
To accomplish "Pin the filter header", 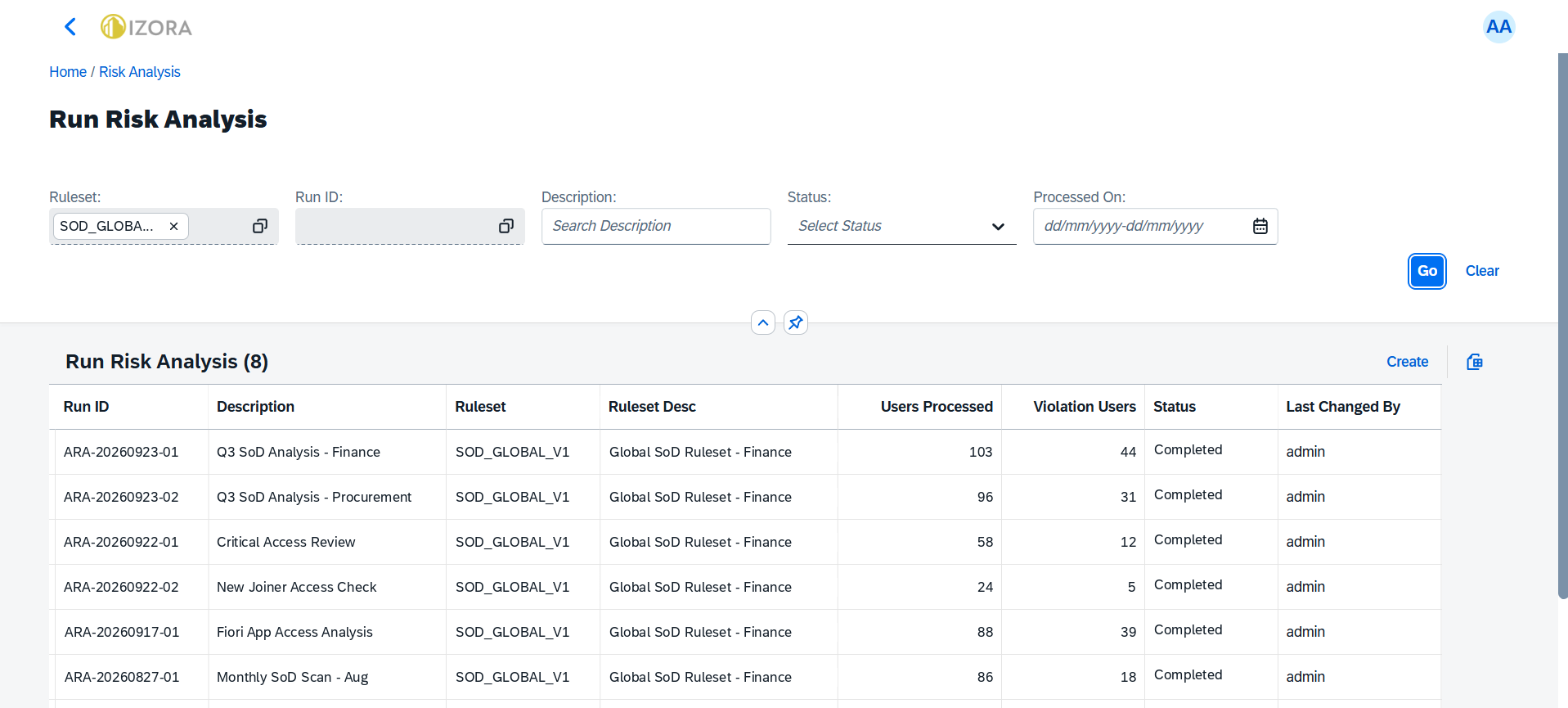I will click(796, 322).
